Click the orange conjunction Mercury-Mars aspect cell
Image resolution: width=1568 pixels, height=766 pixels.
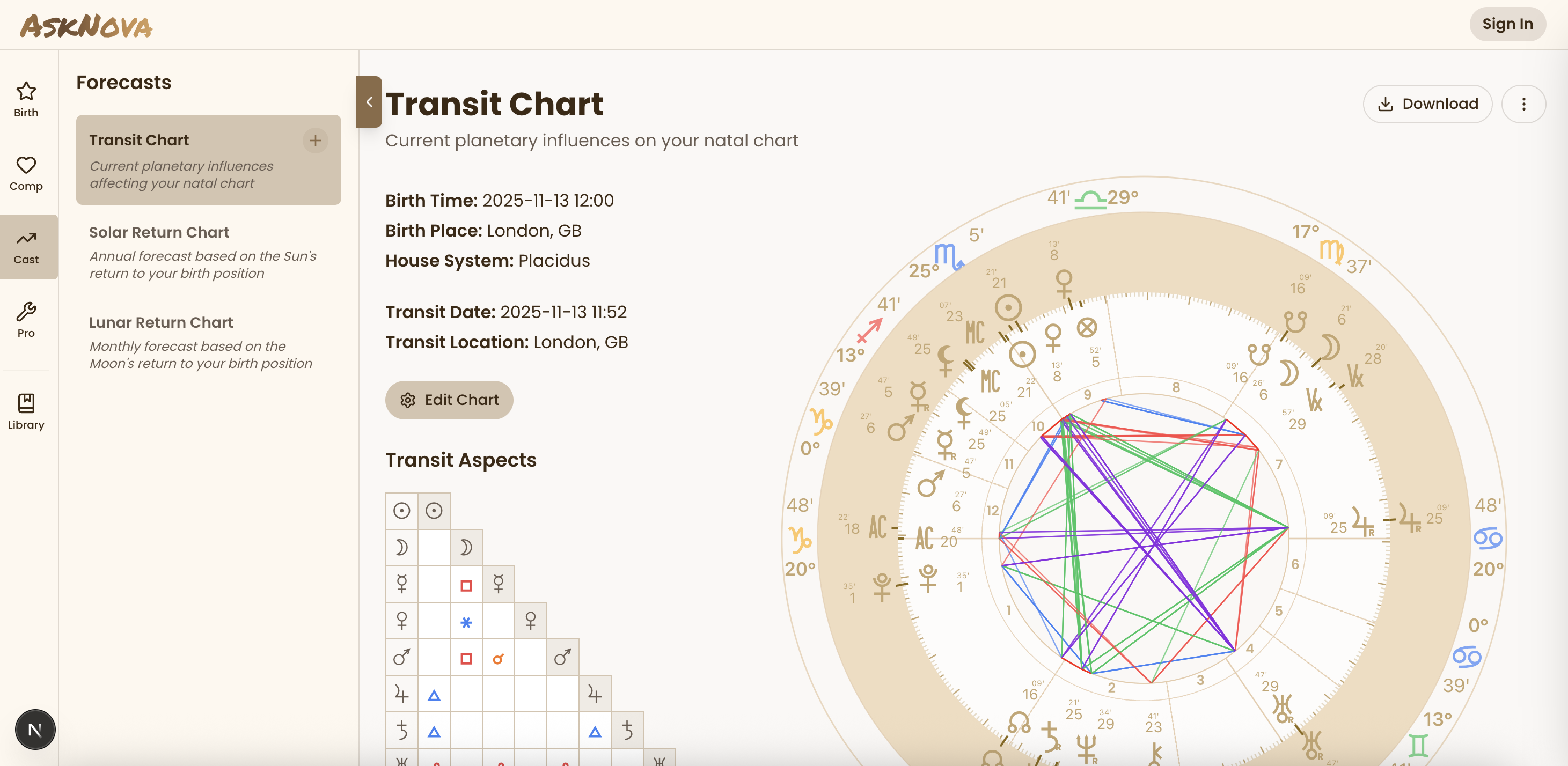pos(498,658)
